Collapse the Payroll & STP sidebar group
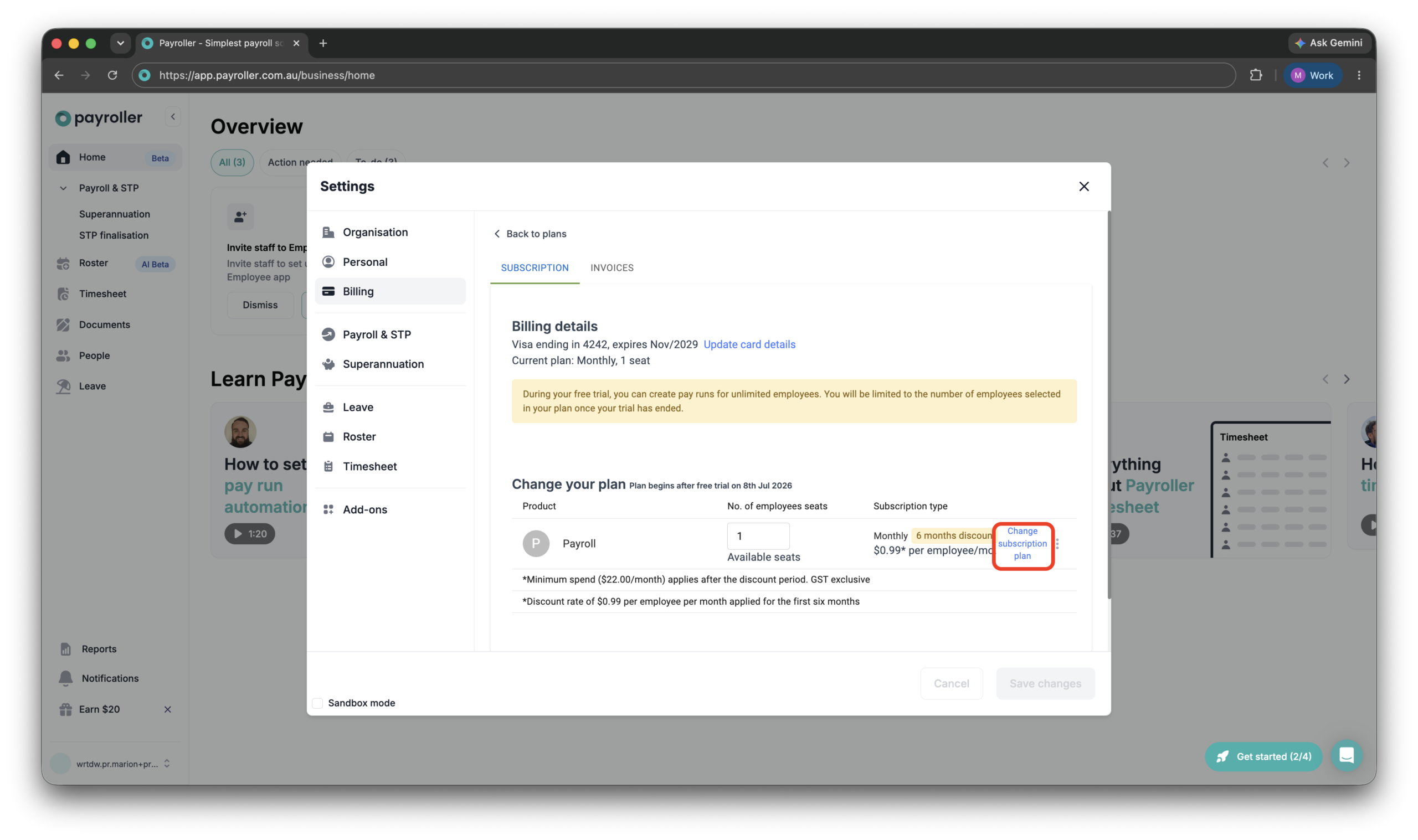Image resolution: width=1418 pixels, height=840 pixels. click(x=63, y=188)
